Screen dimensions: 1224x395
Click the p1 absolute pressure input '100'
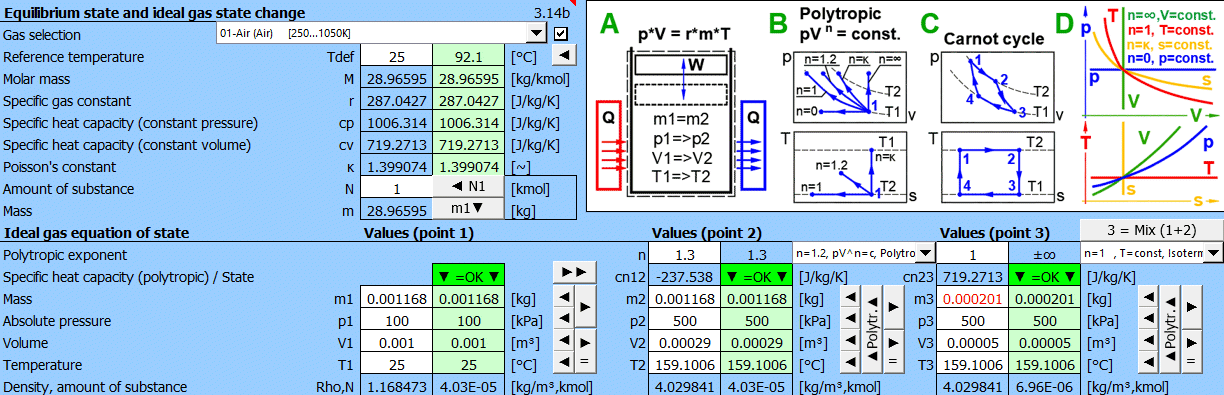point(397,320)
